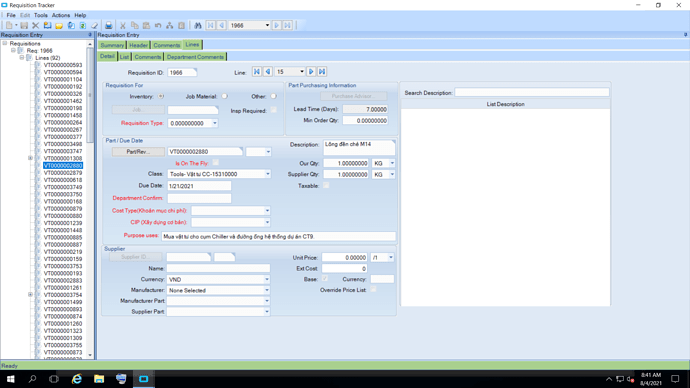Open the File menu
The width and height of the screenshot is (690, 388).
point(11,15)
